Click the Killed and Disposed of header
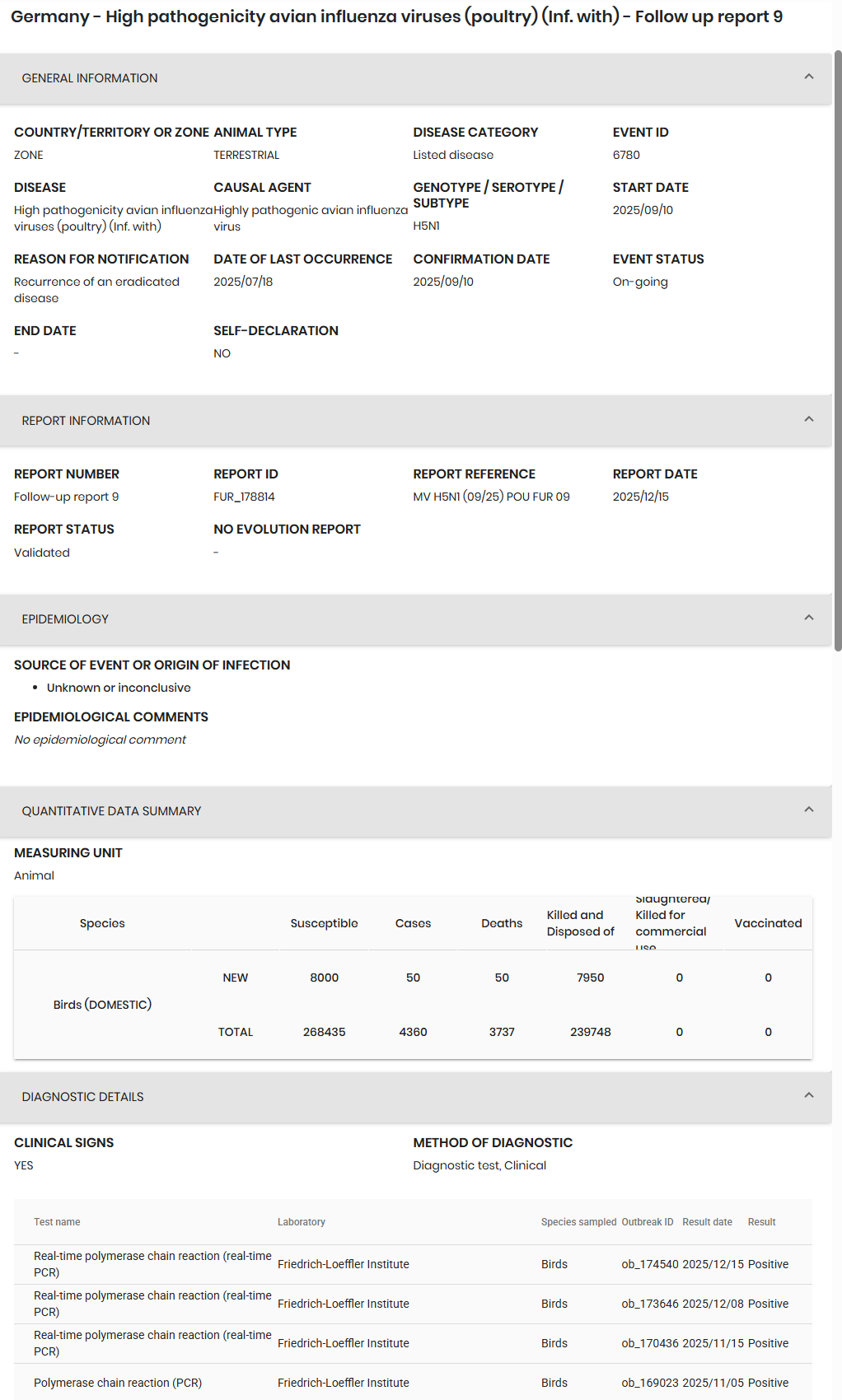This screenshot has width=842, height=1400. click(581, 923)
